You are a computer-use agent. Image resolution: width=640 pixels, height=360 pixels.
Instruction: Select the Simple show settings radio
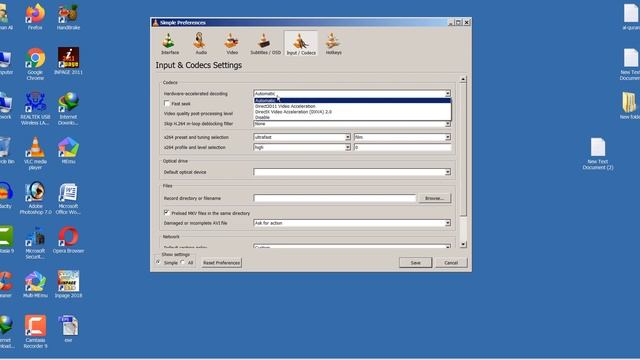pyautogui.click(x=158, y=262)
